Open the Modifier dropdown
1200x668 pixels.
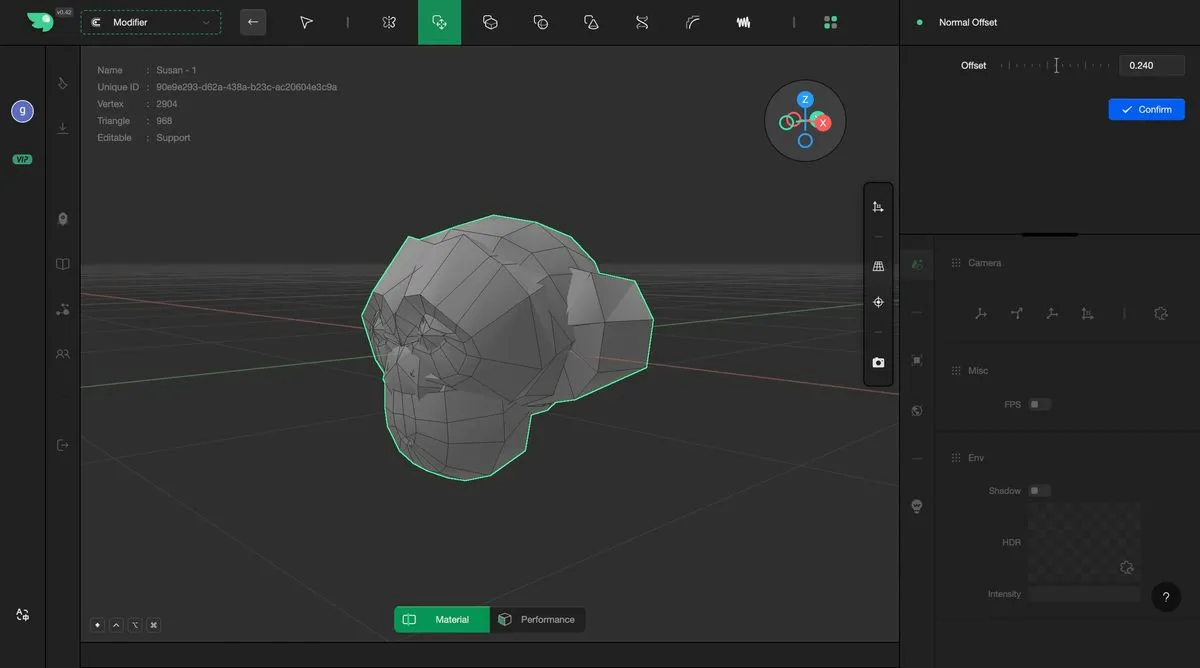click(x=151, y=22)
